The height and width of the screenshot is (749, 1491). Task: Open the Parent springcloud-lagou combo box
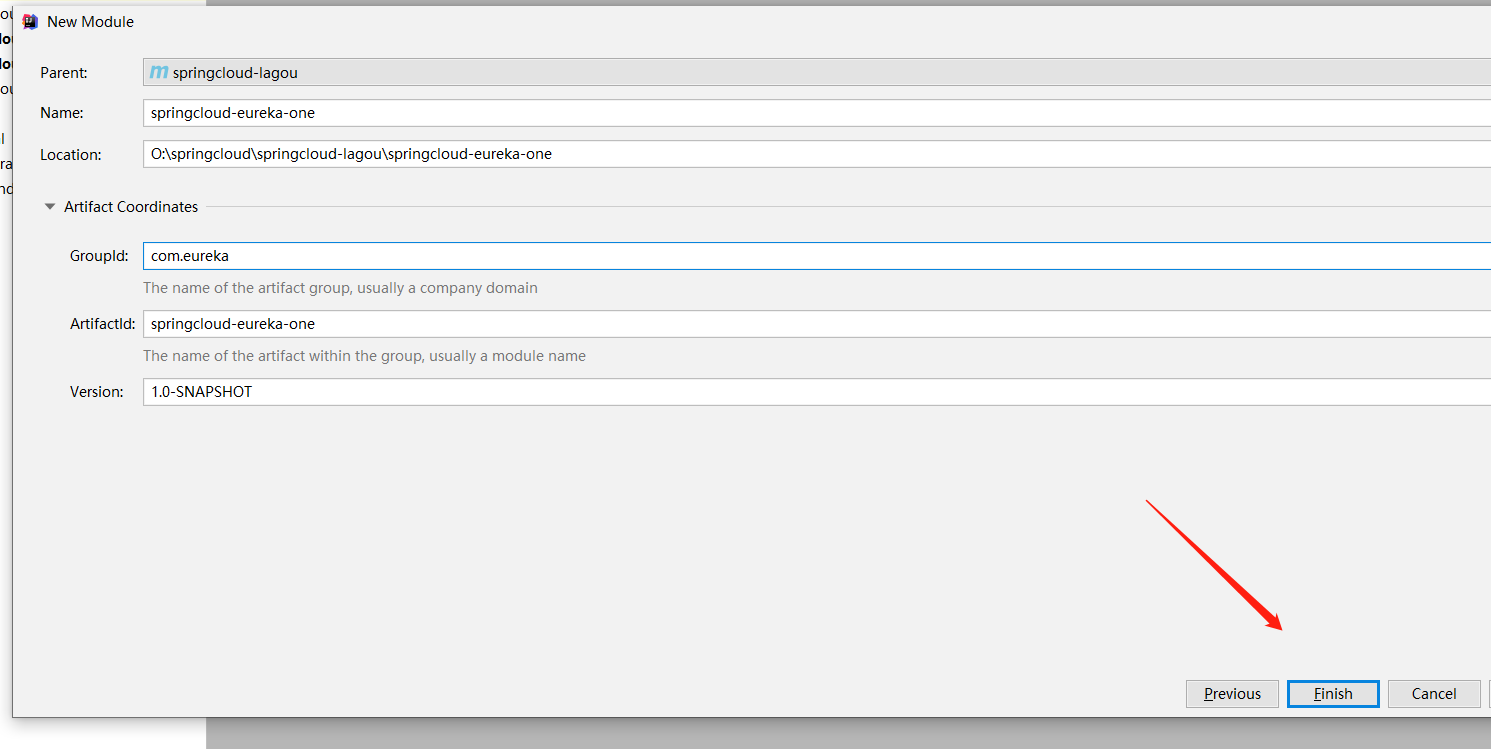(817, 72)
